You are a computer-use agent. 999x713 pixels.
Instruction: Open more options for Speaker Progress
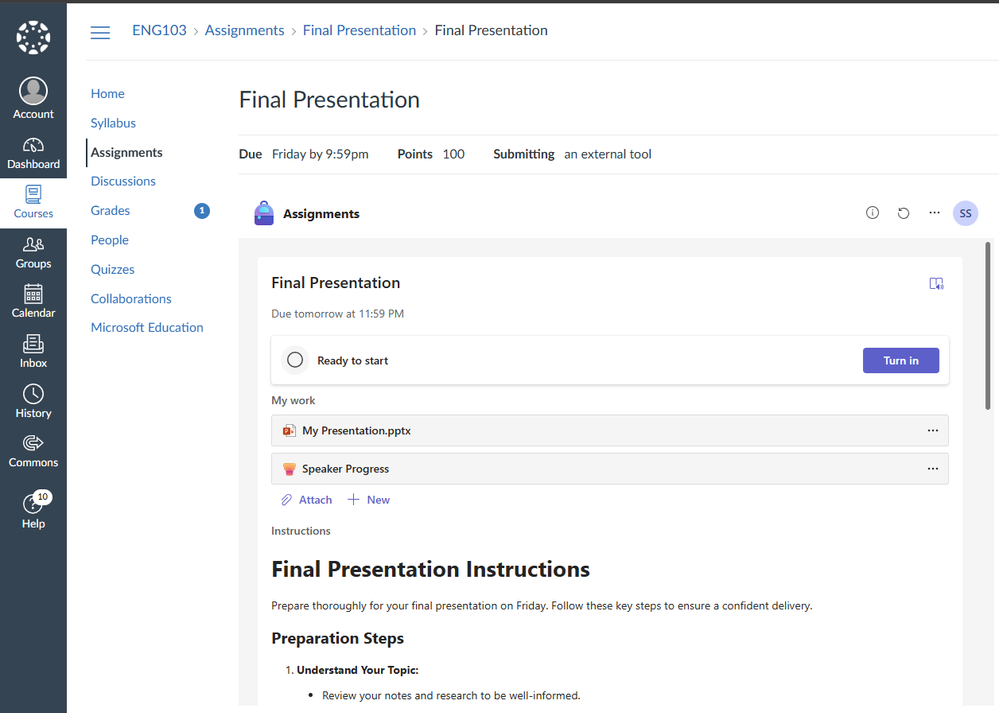tap(932, 469)
